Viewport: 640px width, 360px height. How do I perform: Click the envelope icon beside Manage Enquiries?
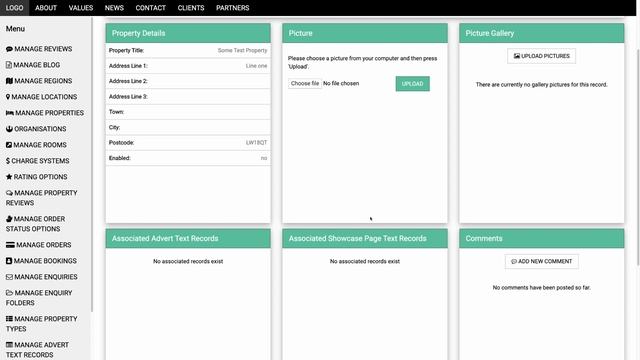(9, 277)
